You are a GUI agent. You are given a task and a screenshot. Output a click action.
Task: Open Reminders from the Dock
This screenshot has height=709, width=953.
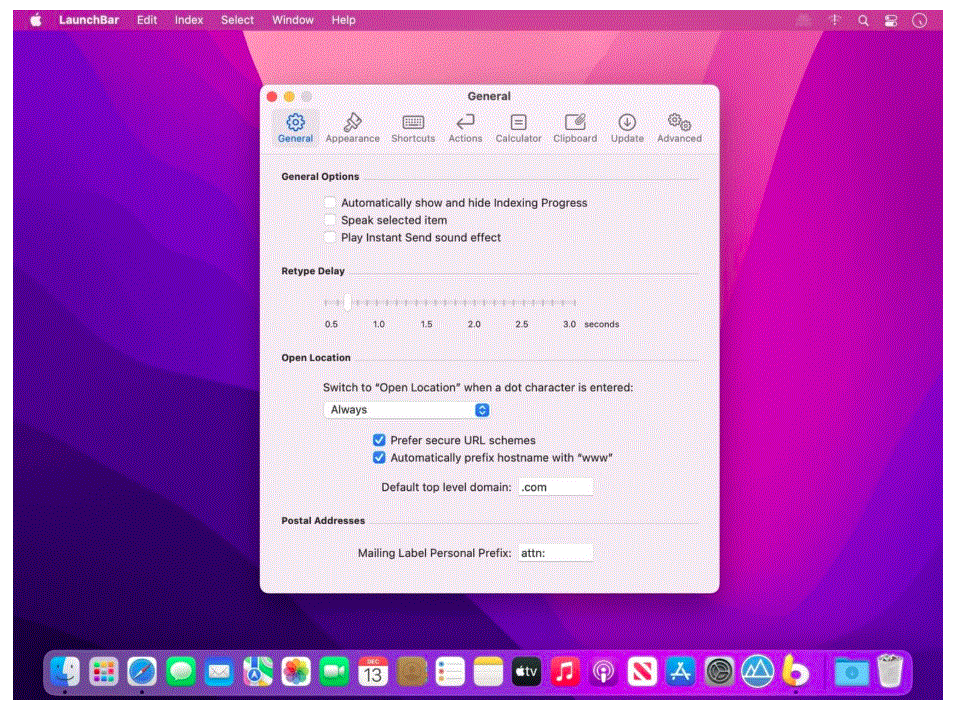[450, 672]
